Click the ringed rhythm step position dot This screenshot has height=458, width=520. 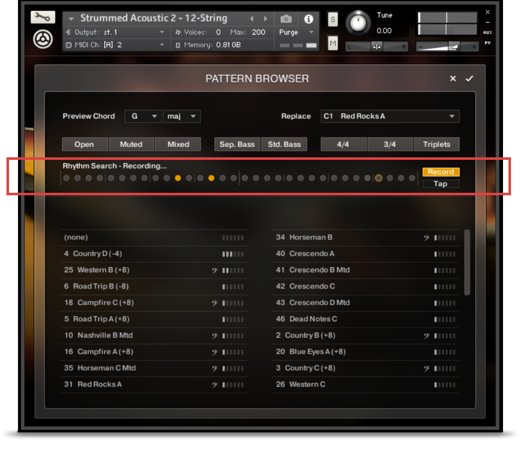click(379, 178)
